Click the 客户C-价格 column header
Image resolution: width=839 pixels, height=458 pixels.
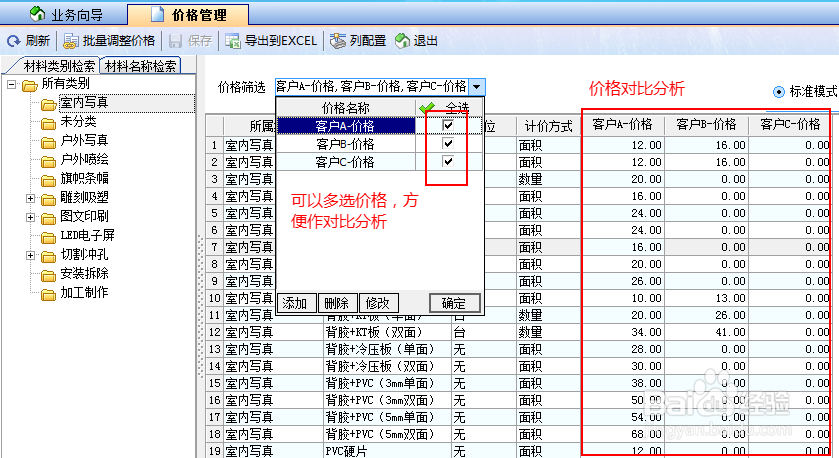pyautogui.click(x=790, y=125)
